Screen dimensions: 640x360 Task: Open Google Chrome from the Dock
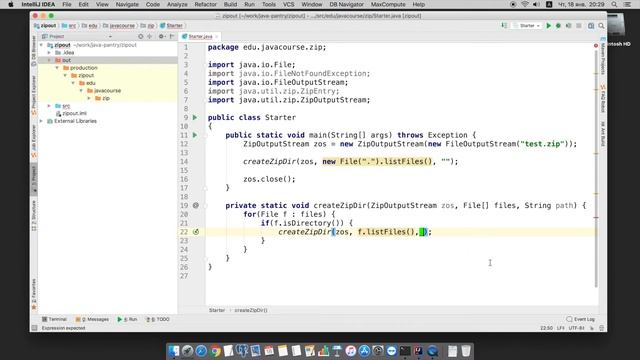click(215, 351)
